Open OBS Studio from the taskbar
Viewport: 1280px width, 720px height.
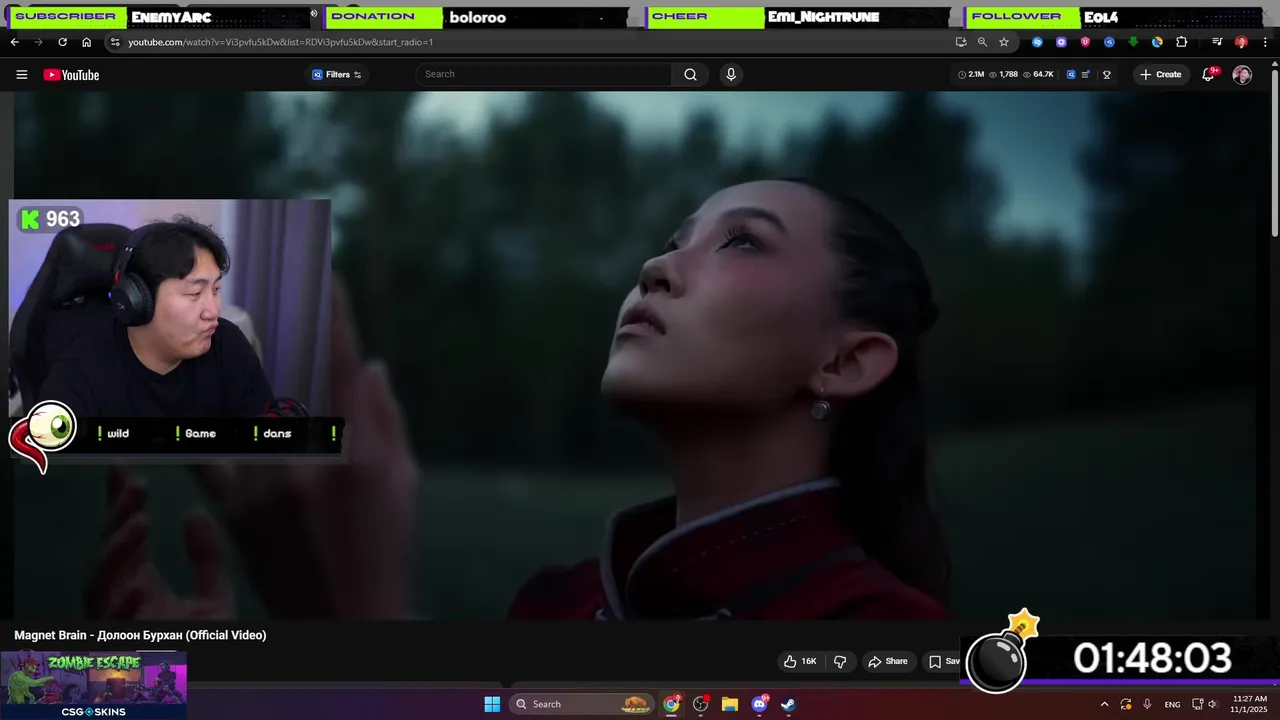pyautogui.click(x=701, y=704)
